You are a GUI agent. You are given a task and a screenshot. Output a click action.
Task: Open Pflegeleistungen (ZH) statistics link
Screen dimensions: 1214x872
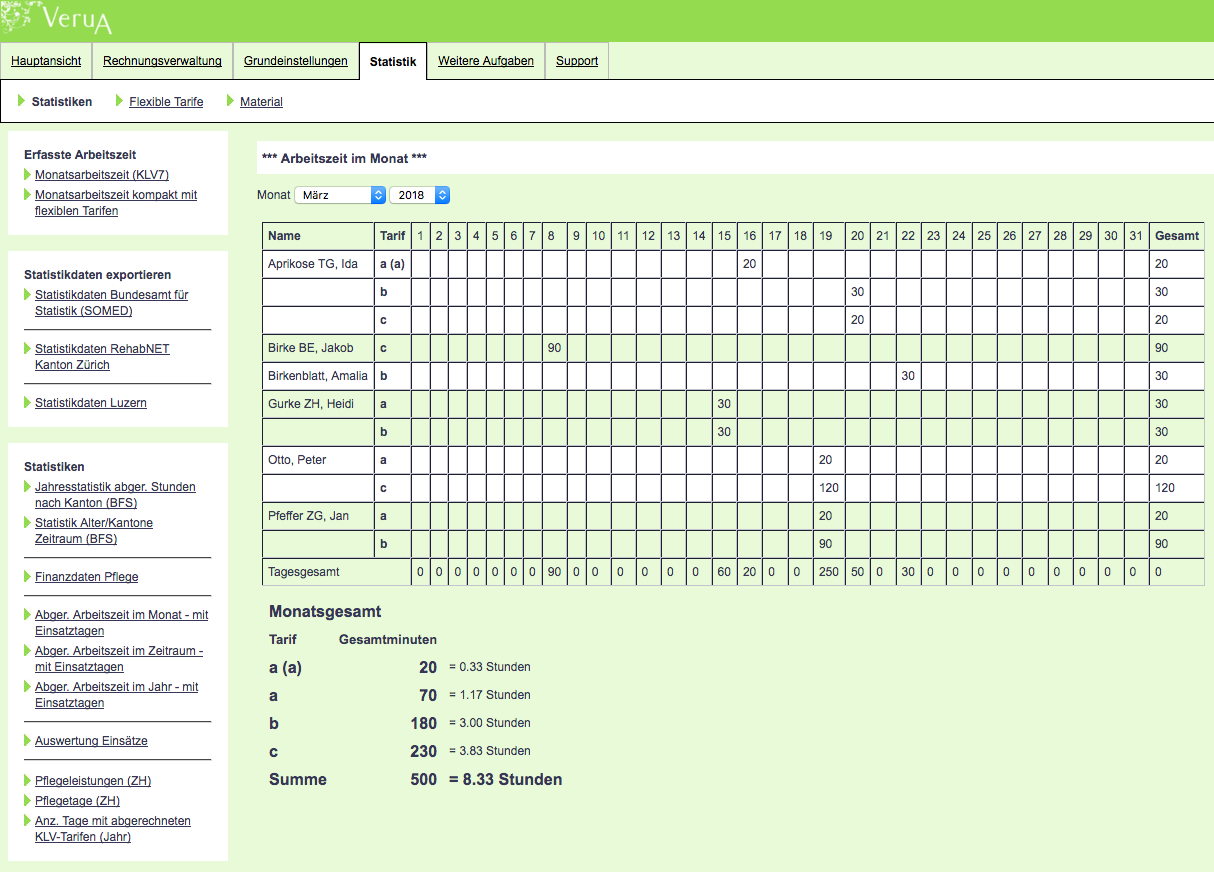(x=93, y=781)
